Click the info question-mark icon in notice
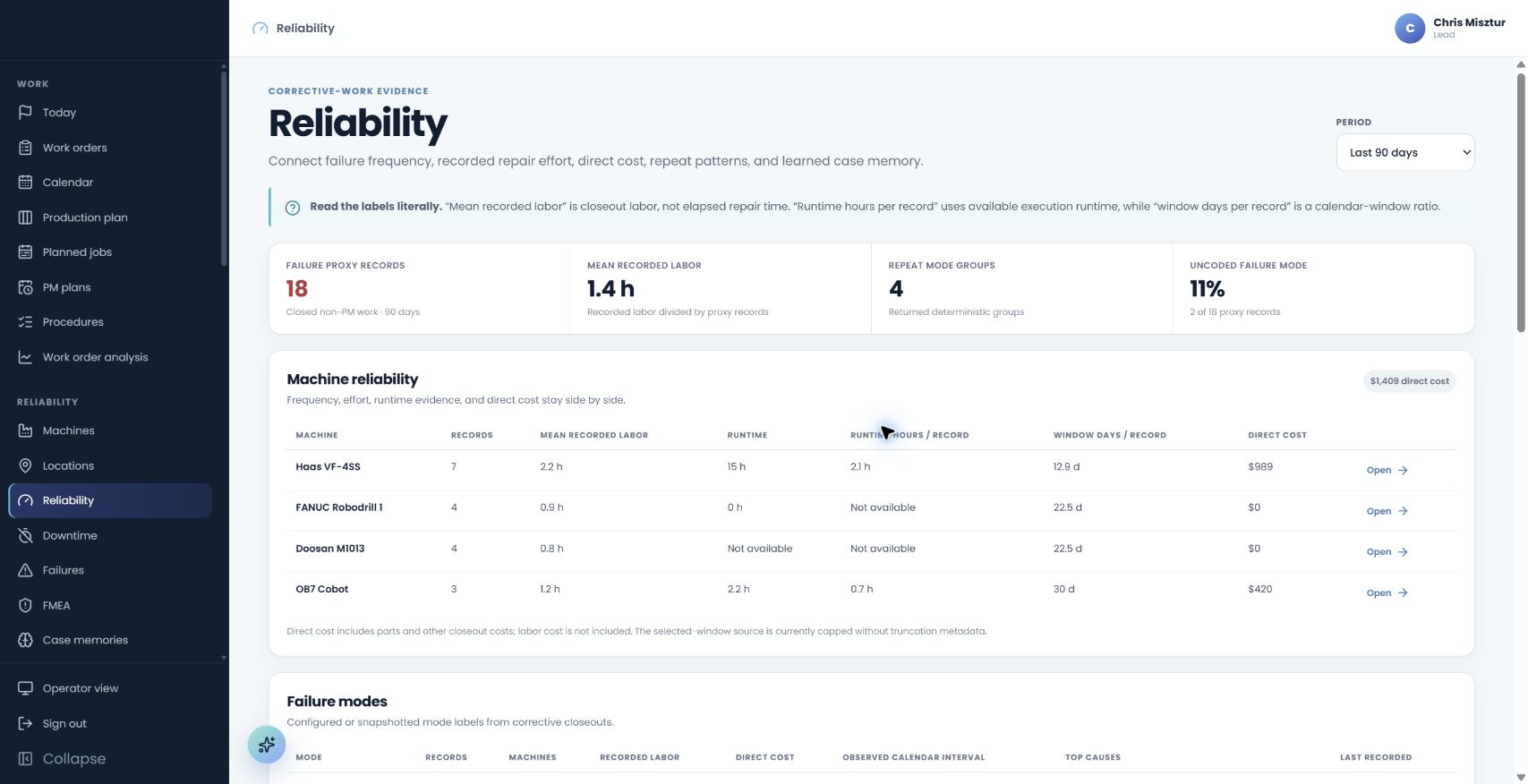Screen dimensions: 1528x784 292,208
